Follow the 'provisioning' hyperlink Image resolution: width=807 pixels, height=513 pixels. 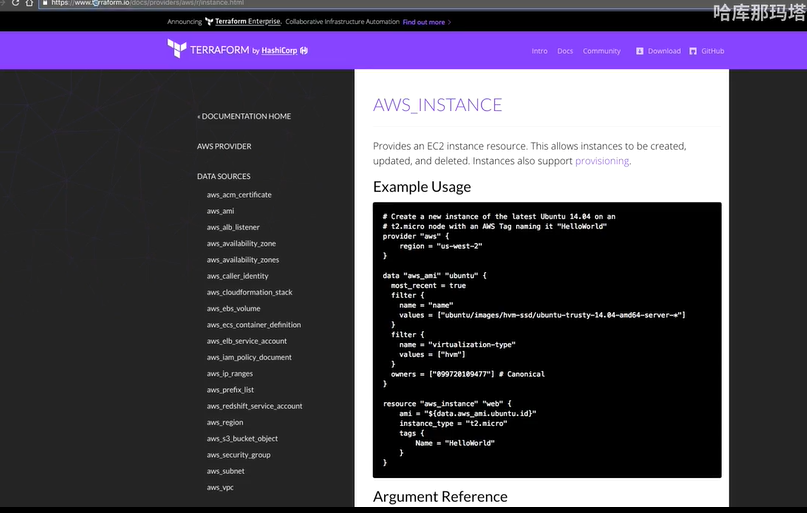click(x=602, y=161)
